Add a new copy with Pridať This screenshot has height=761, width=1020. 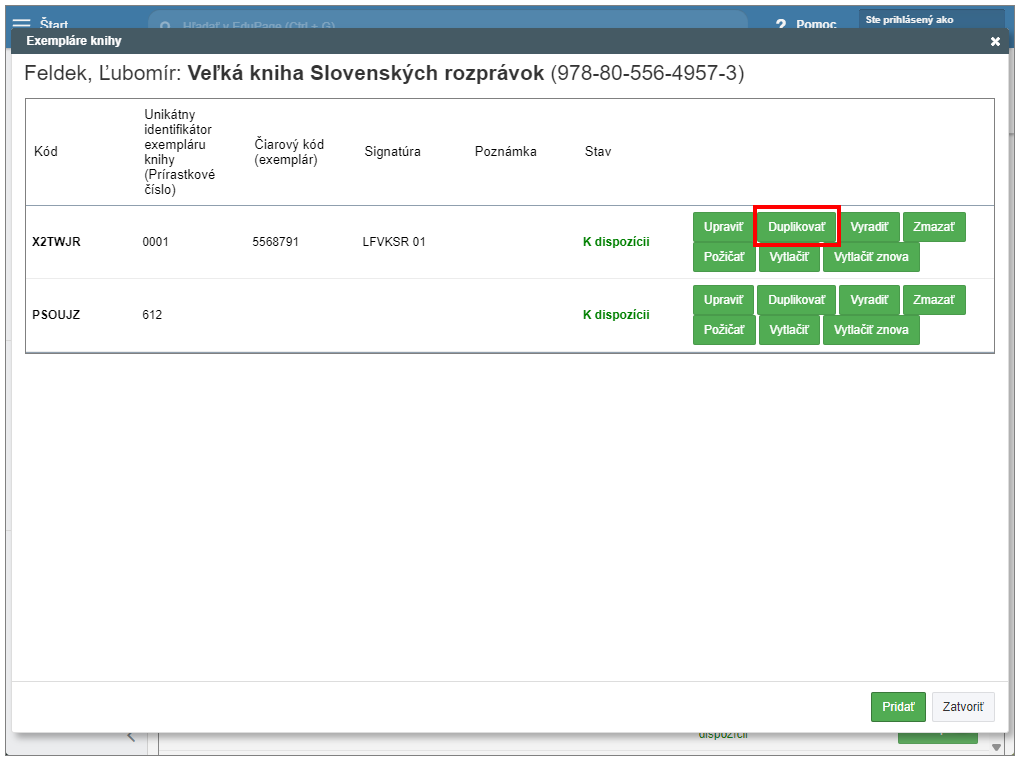(x=898, y=707)
